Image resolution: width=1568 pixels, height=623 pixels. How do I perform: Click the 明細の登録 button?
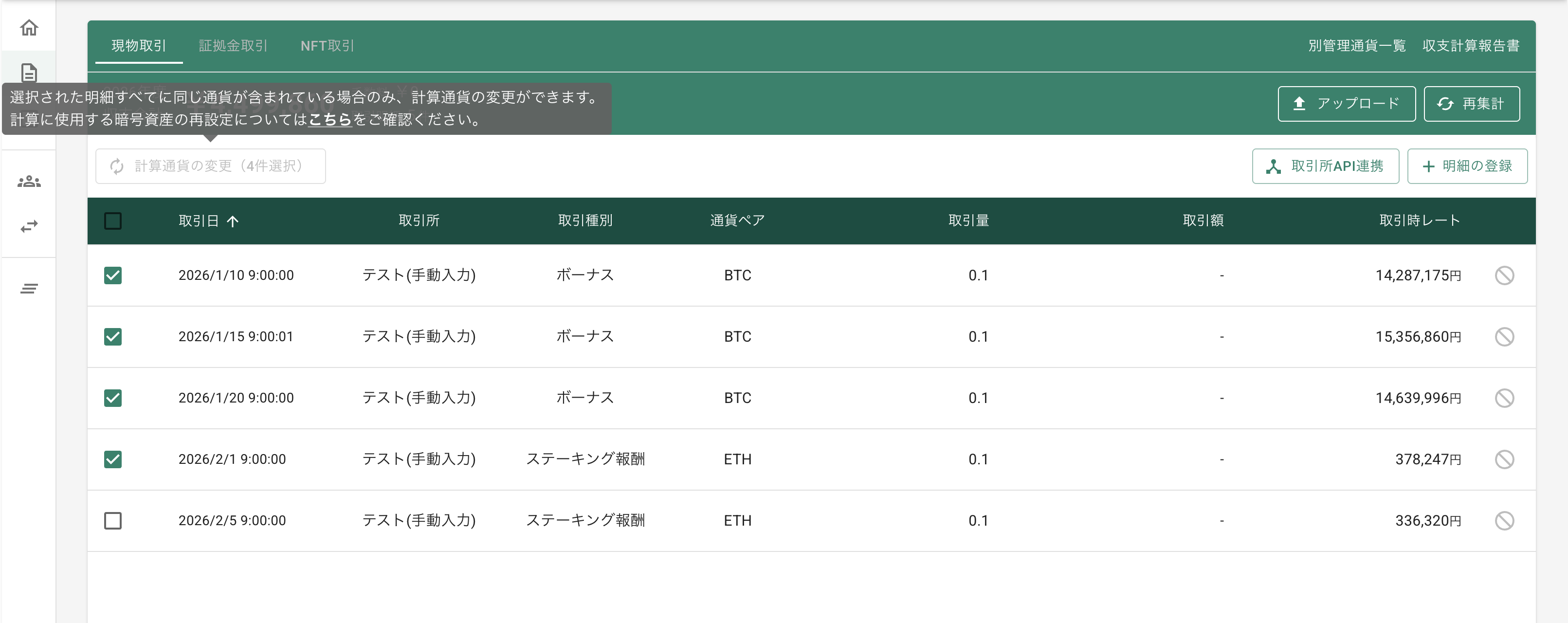pos(1467,166)
